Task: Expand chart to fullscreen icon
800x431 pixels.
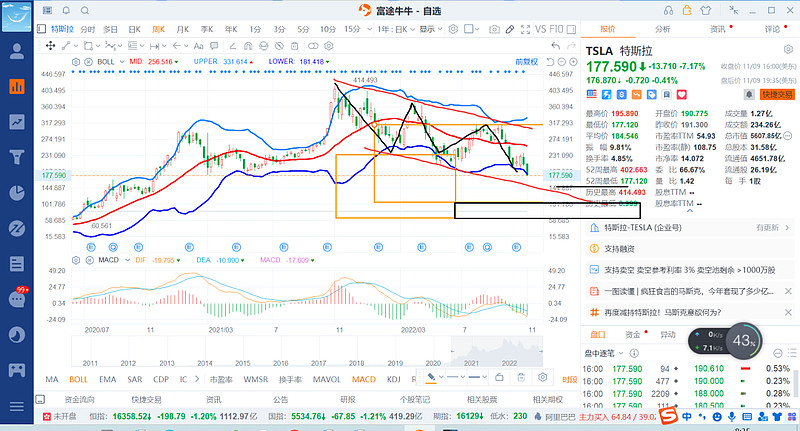Action: click(525, 30)
